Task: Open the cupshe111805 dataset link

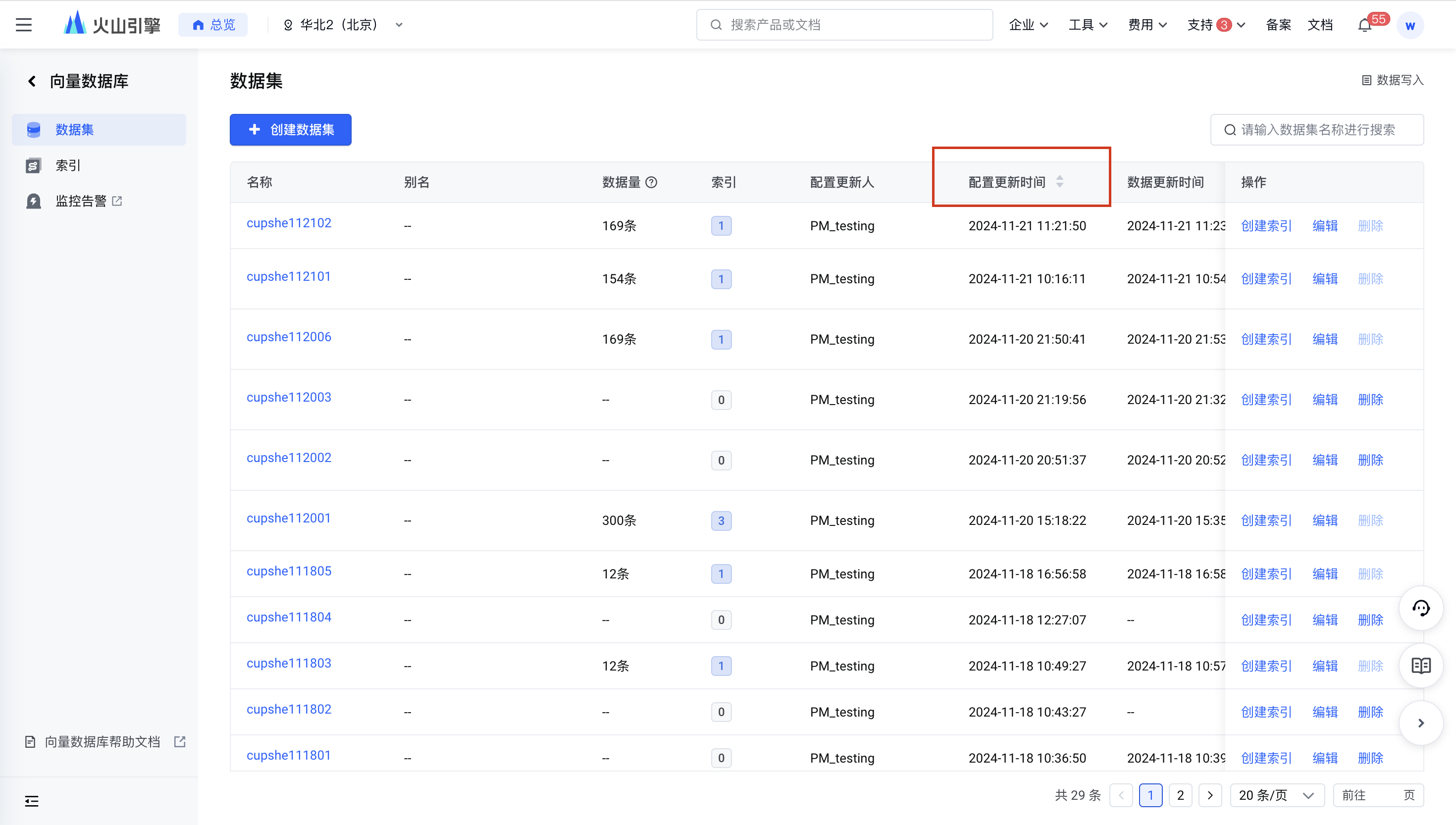Action: tap(289, 571)
